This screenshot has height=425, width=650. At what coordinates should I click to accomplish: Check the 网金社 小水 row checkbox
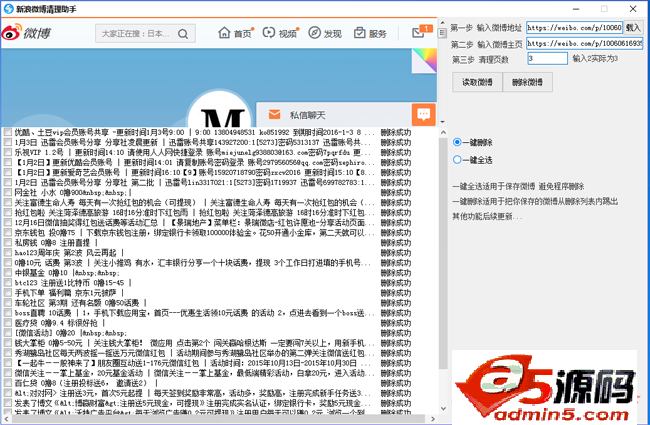(x=7, y=192)
